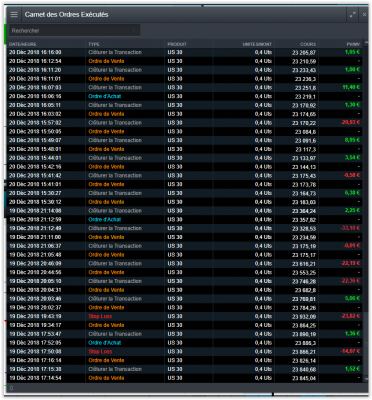This screenshot has height=400, width=372.
Task: Click the Rechercher search field
Action: 74,30
